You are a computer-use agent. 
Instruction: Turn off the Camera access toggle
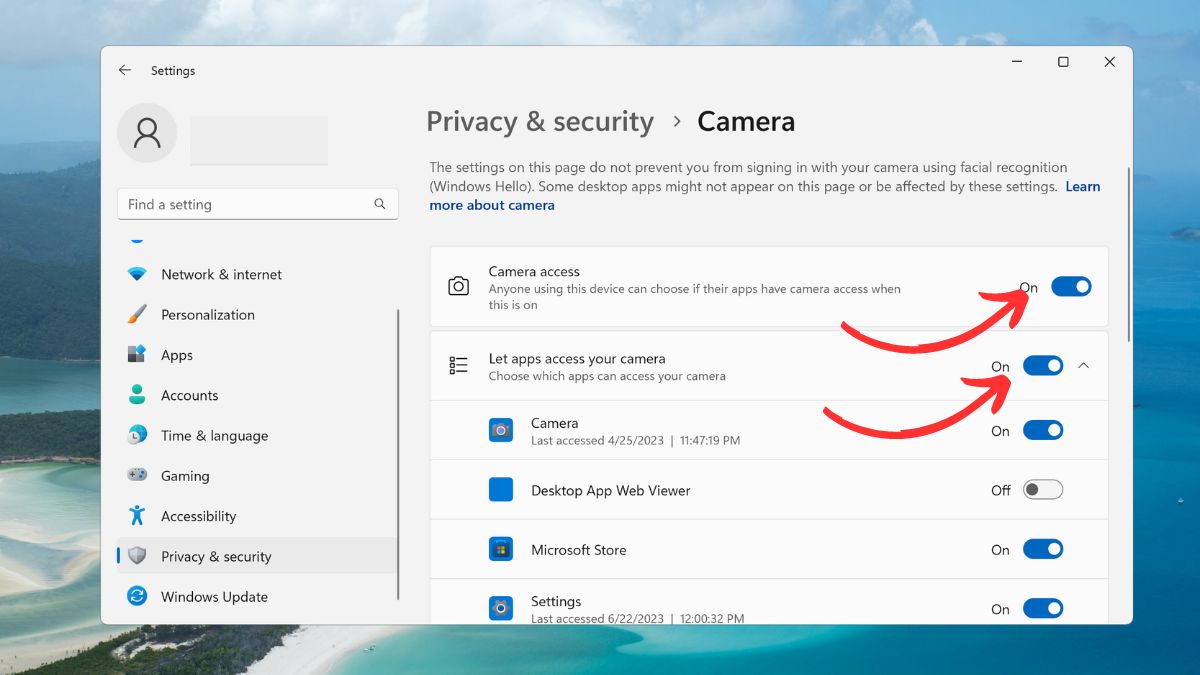[x=1071, y=287]
